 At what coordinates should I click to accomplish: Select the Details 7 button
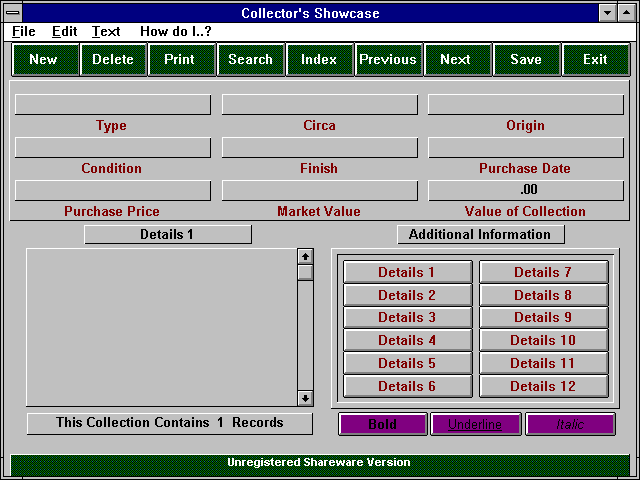543,272
